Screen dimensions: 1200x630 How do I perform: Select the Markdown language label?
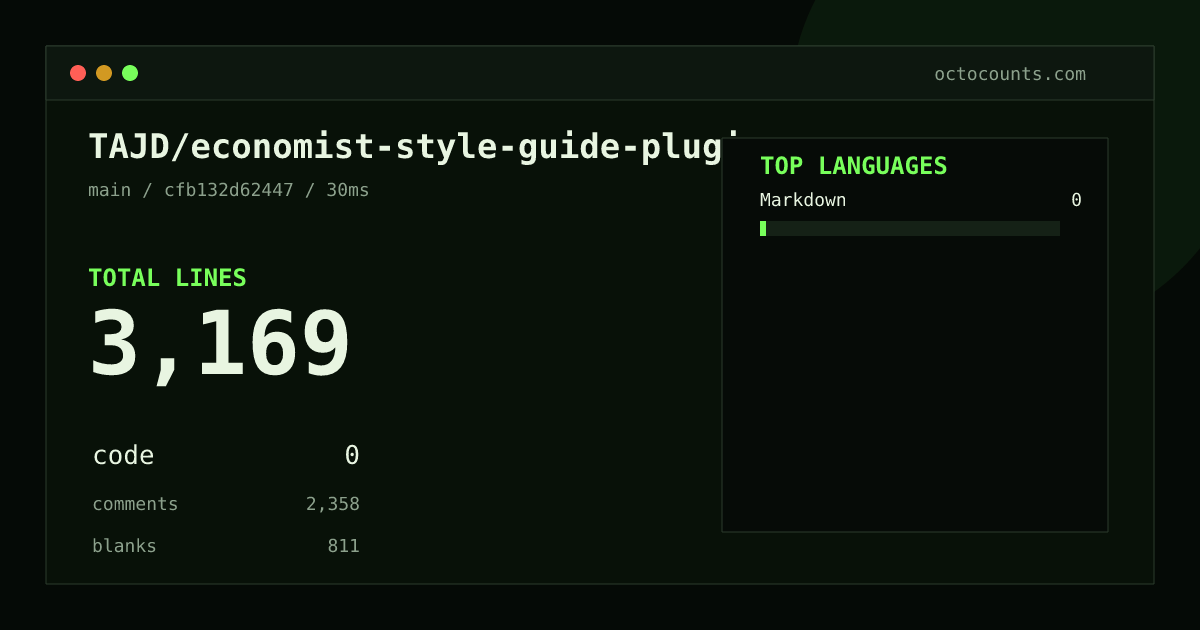pyautogui.click(x=803, y=200)
